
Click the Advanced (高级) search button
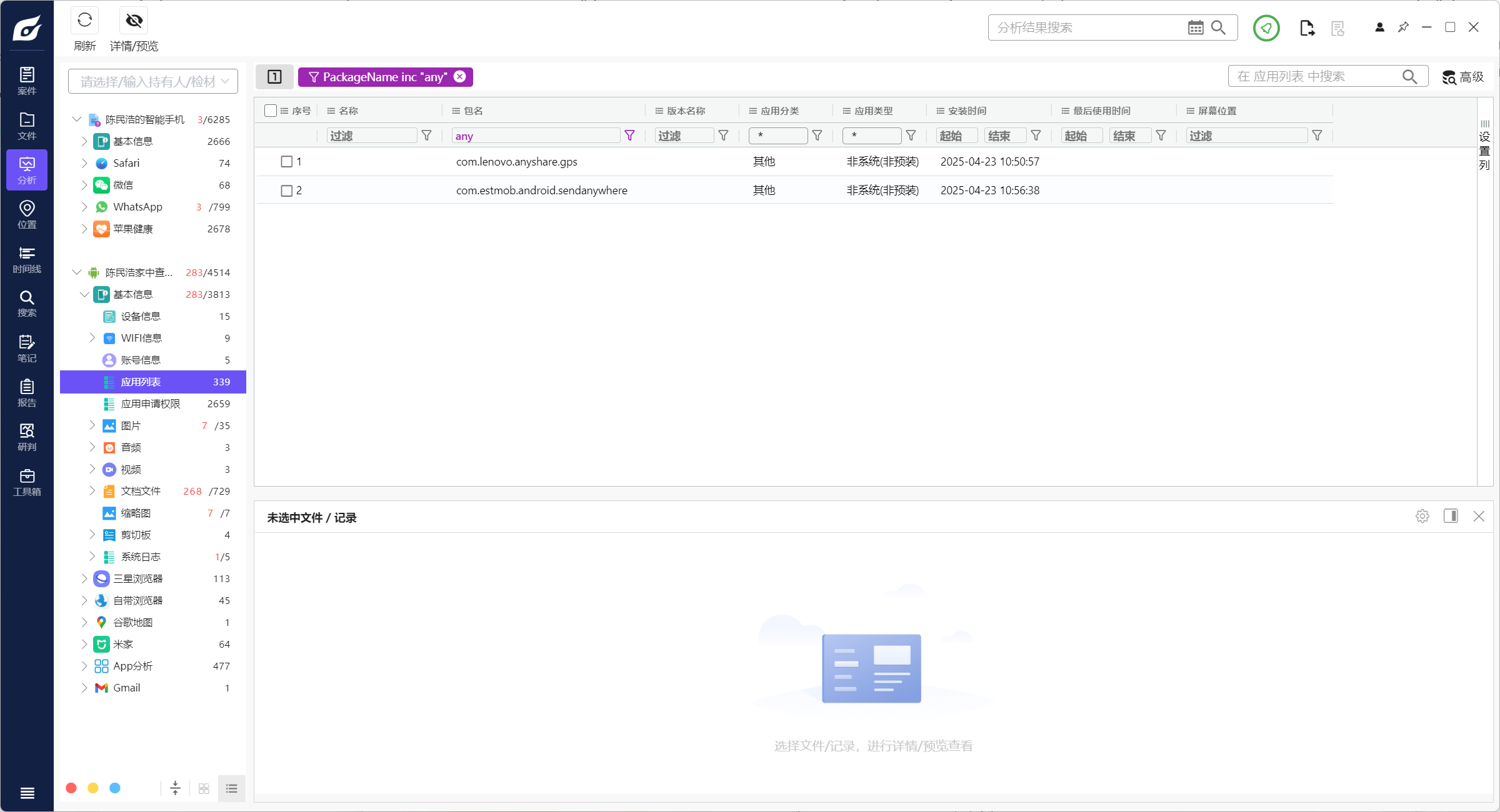(x=1463, y=77)
